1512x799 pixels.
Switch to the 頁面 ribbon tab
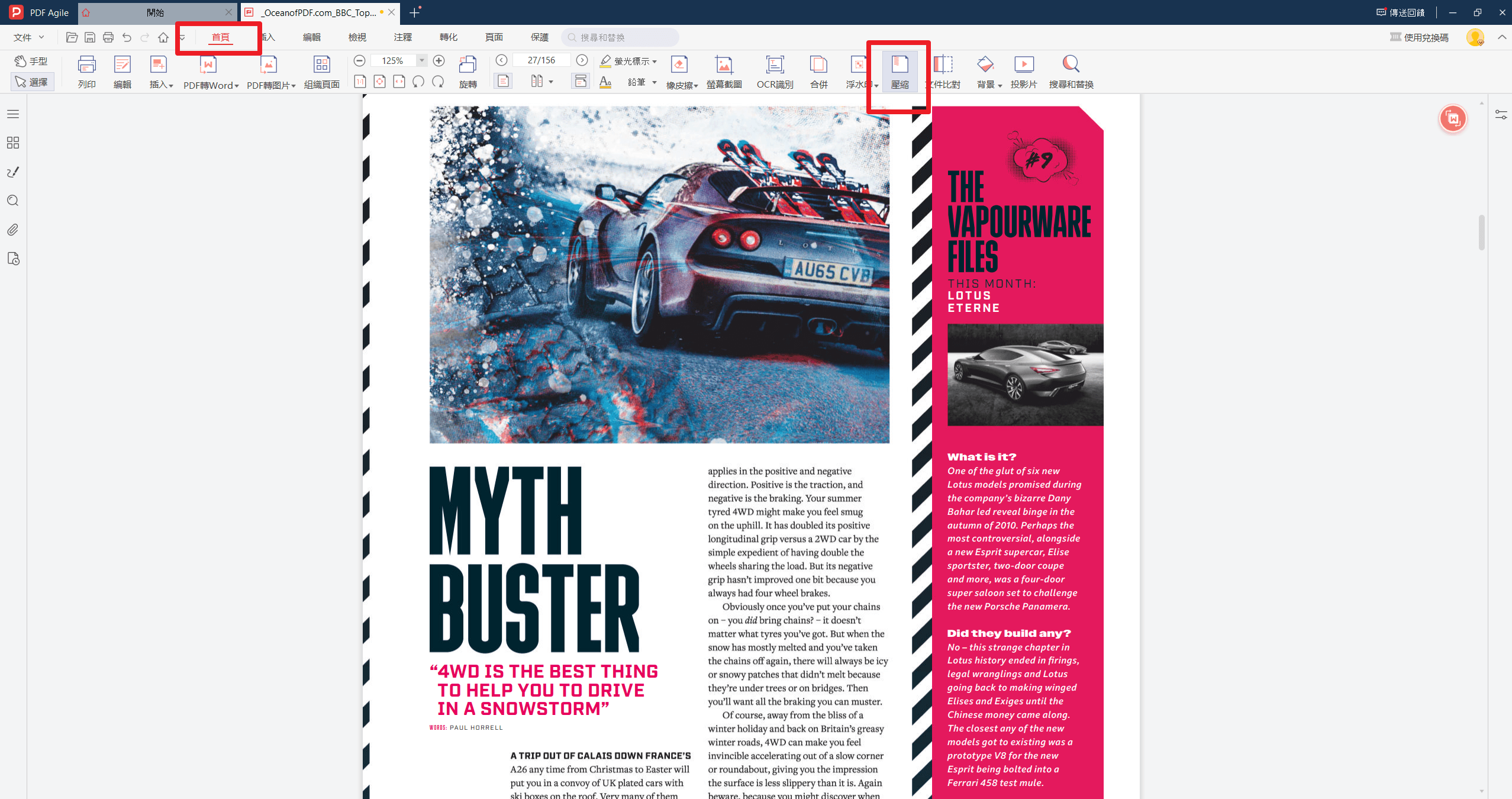click(494, 37)
